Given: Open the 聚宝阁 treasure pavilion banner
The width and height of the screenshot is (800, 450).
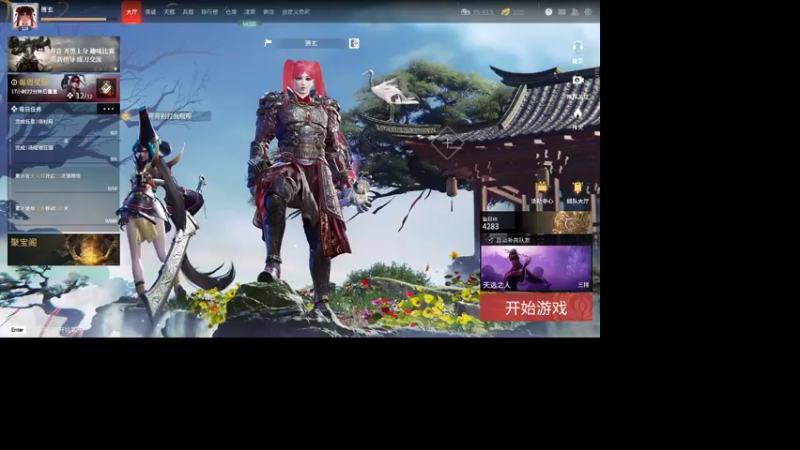Looking at the screenshot, I should [64, 249].
